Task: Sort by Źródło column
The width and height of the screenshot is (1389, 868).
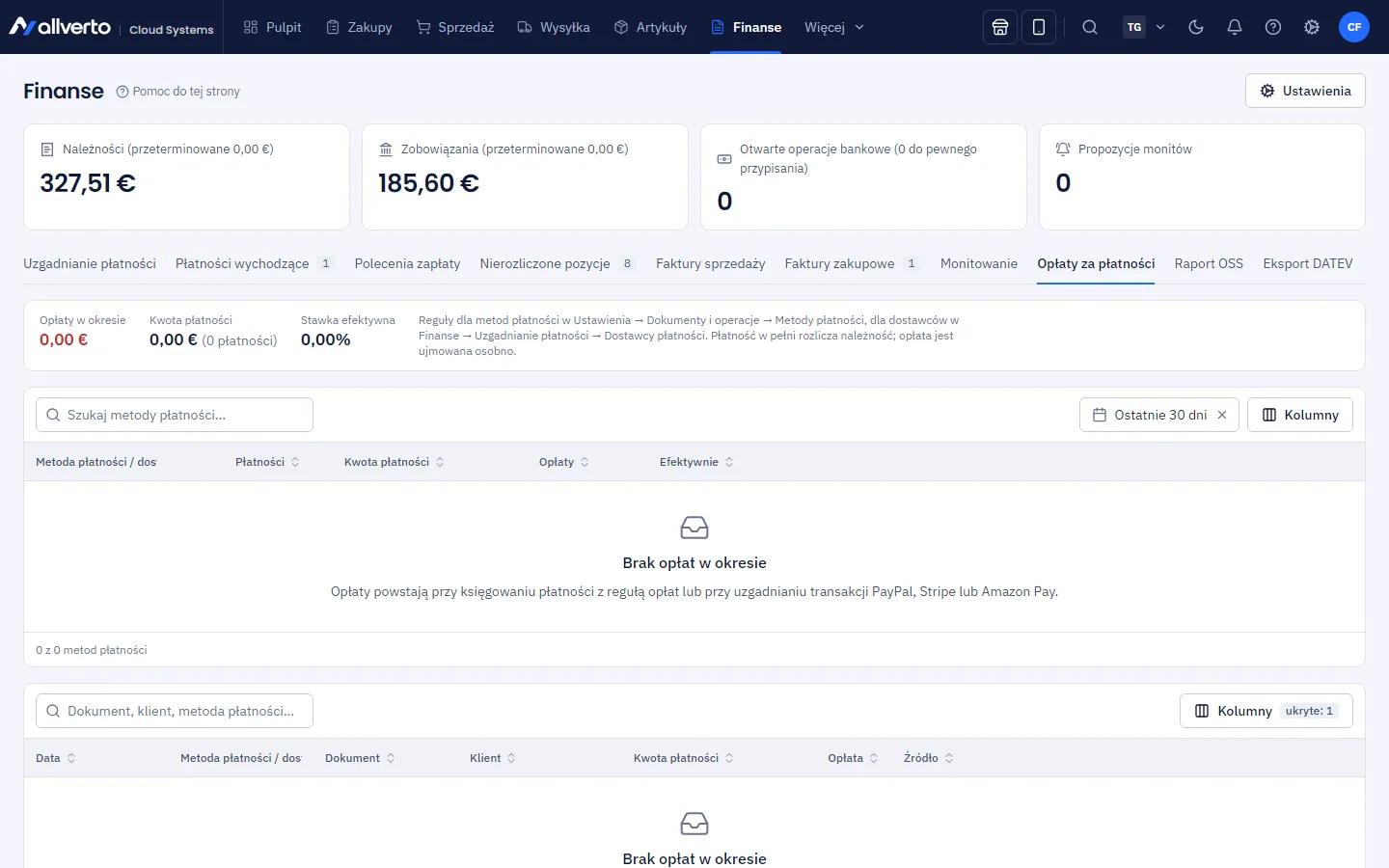Action: pyautogui.click(x=929, y=758)
